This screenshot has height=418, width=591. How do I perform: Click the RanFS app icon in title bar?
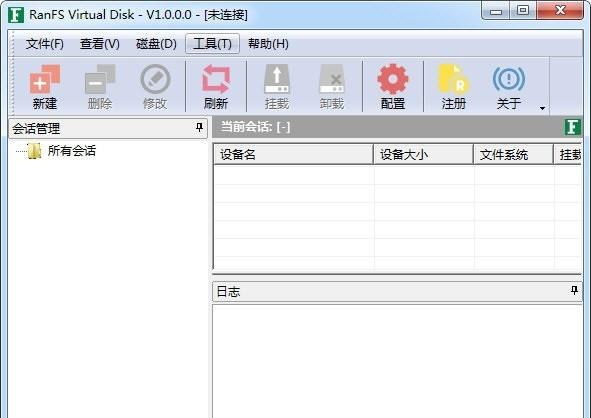tap(16, 15)
